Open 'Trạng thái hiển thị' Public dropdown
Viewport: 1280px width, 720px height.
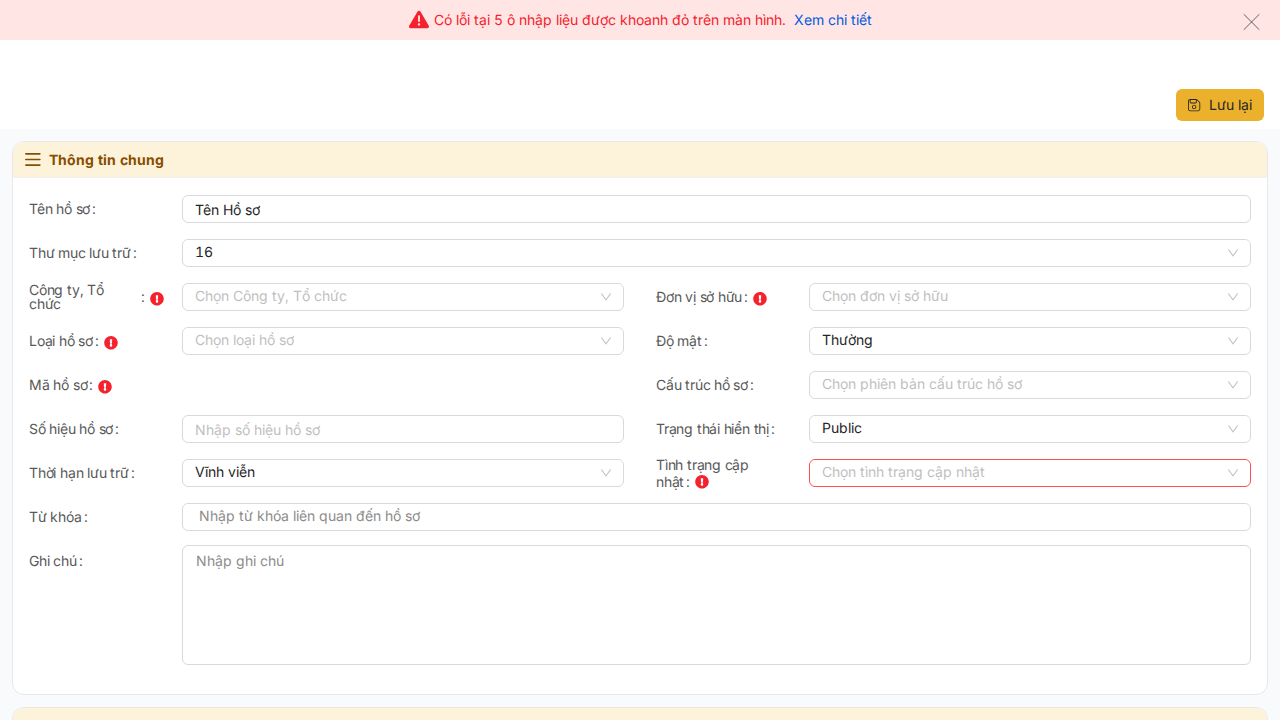(1029, 429)
